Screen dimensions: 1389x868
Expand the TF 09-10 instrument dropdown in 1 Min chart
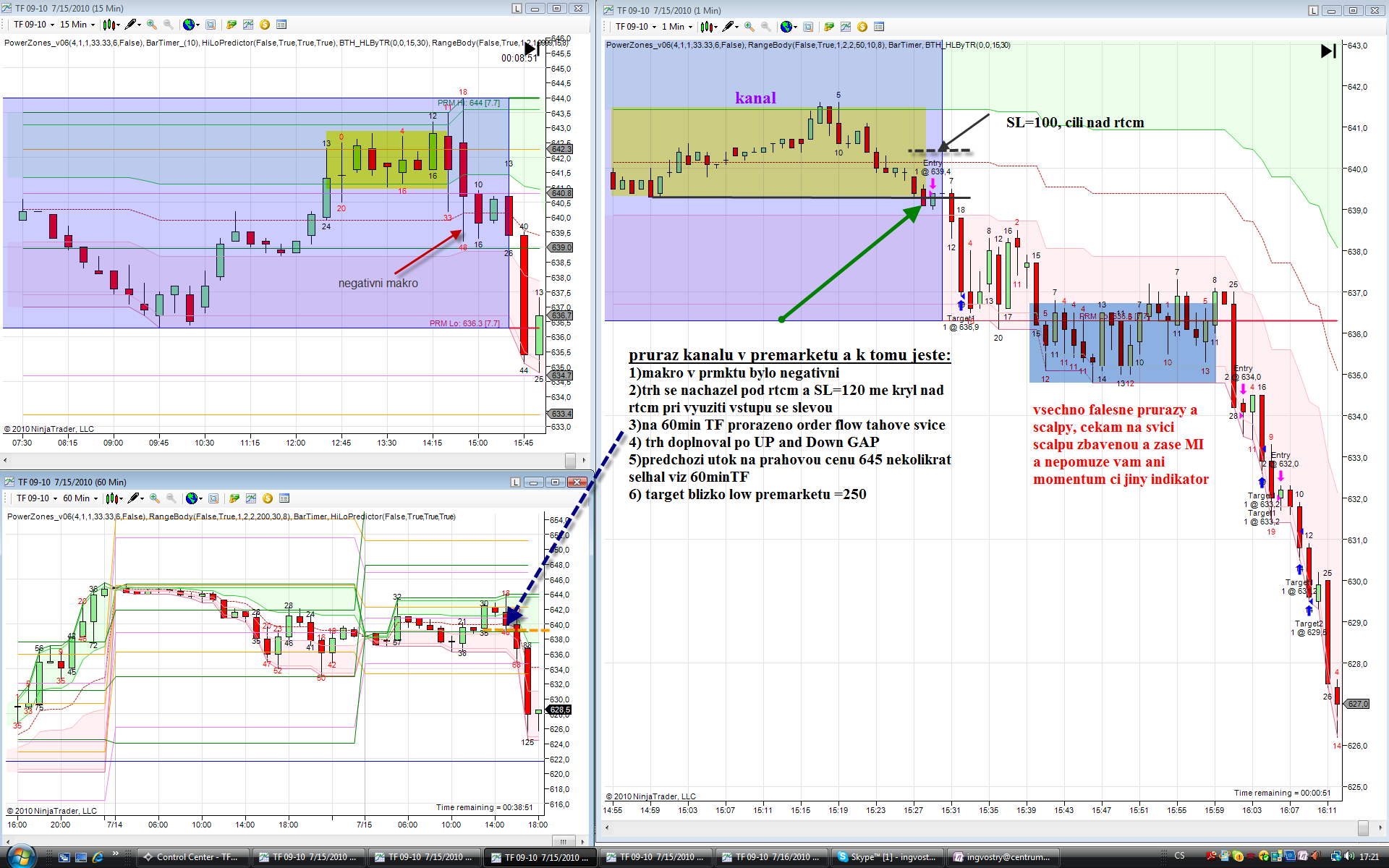click(654, 27)
